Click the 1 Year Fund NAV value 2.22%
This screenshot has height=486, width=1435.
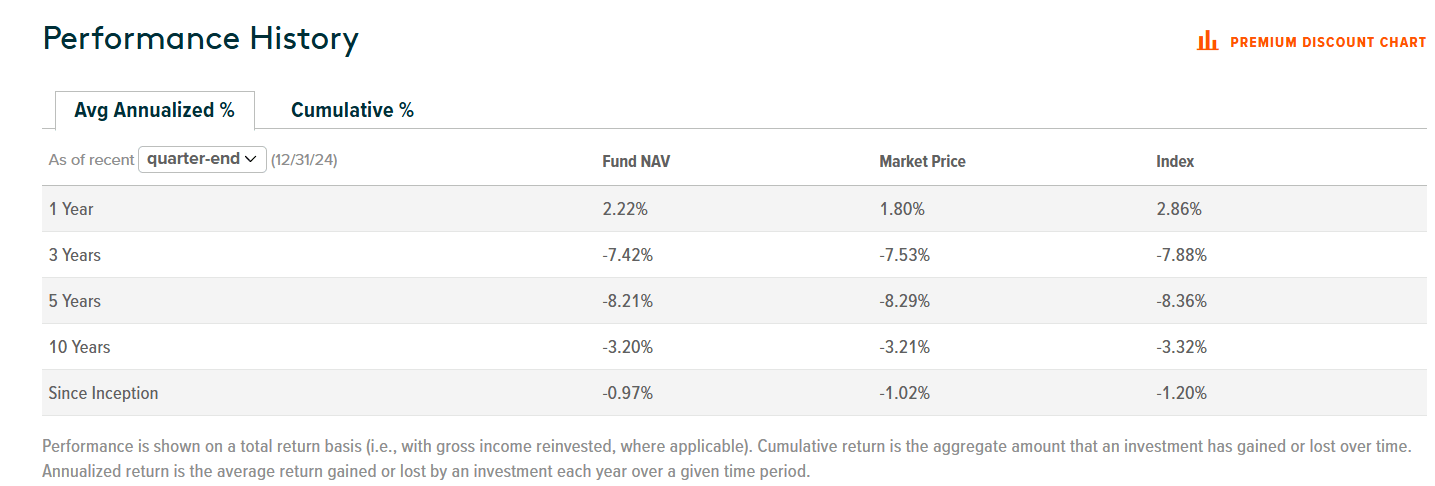[627, 209]
